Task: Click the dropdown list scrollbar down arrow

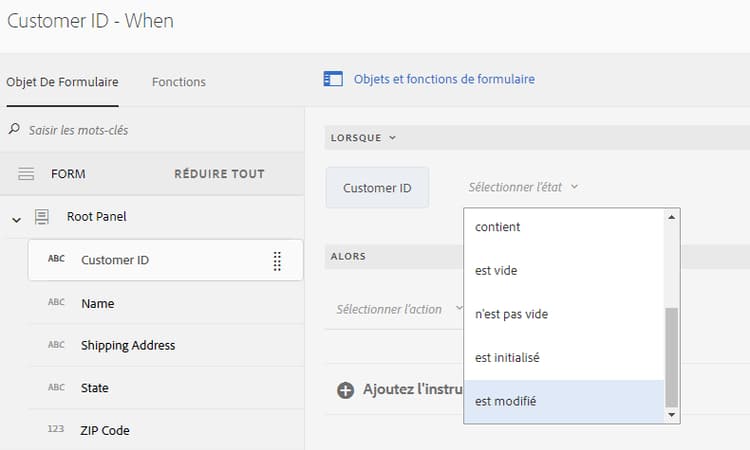Action: pyautogui.click(x=672, y=414)
